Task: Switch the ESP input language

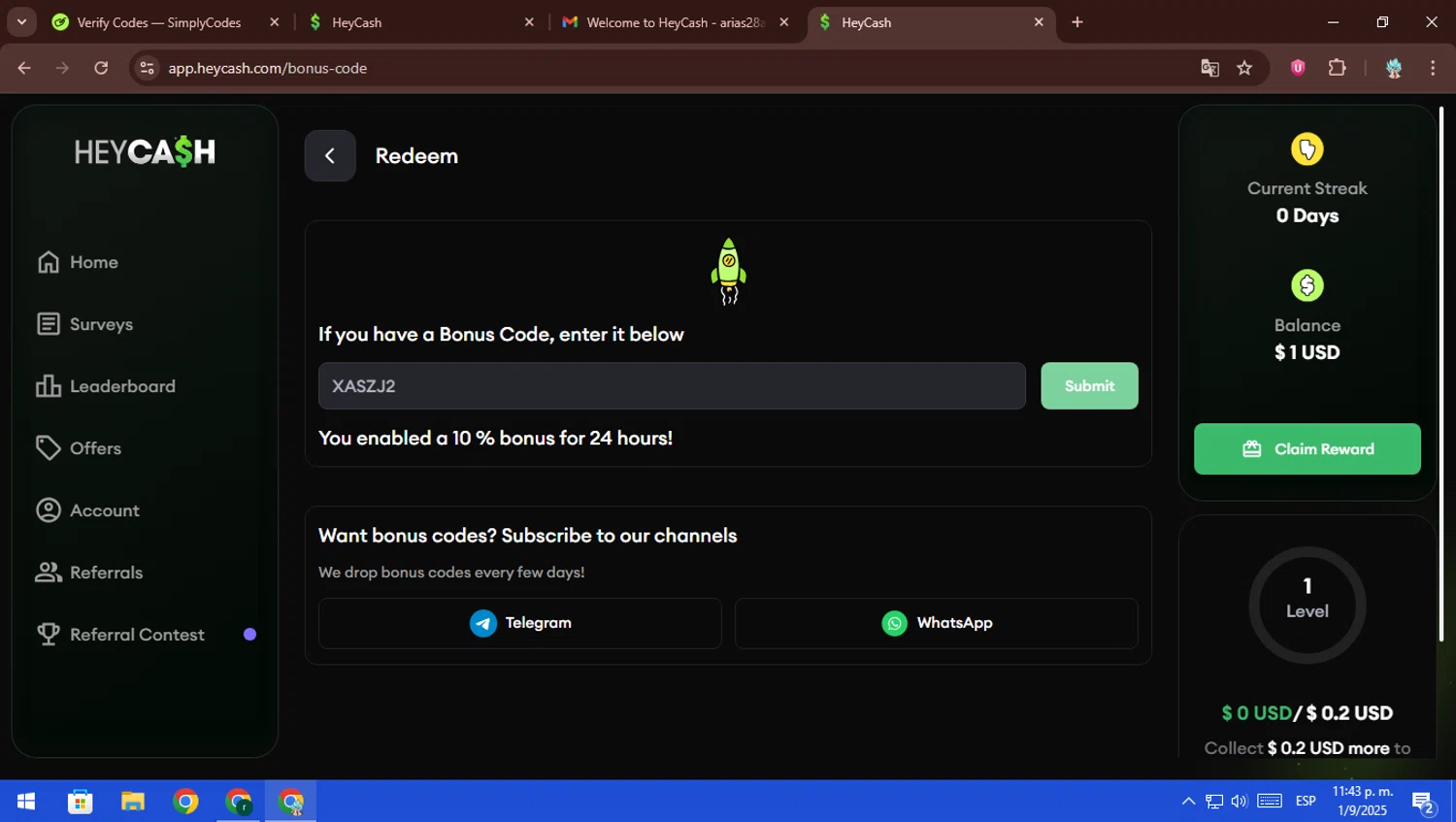Action: 1306,802
